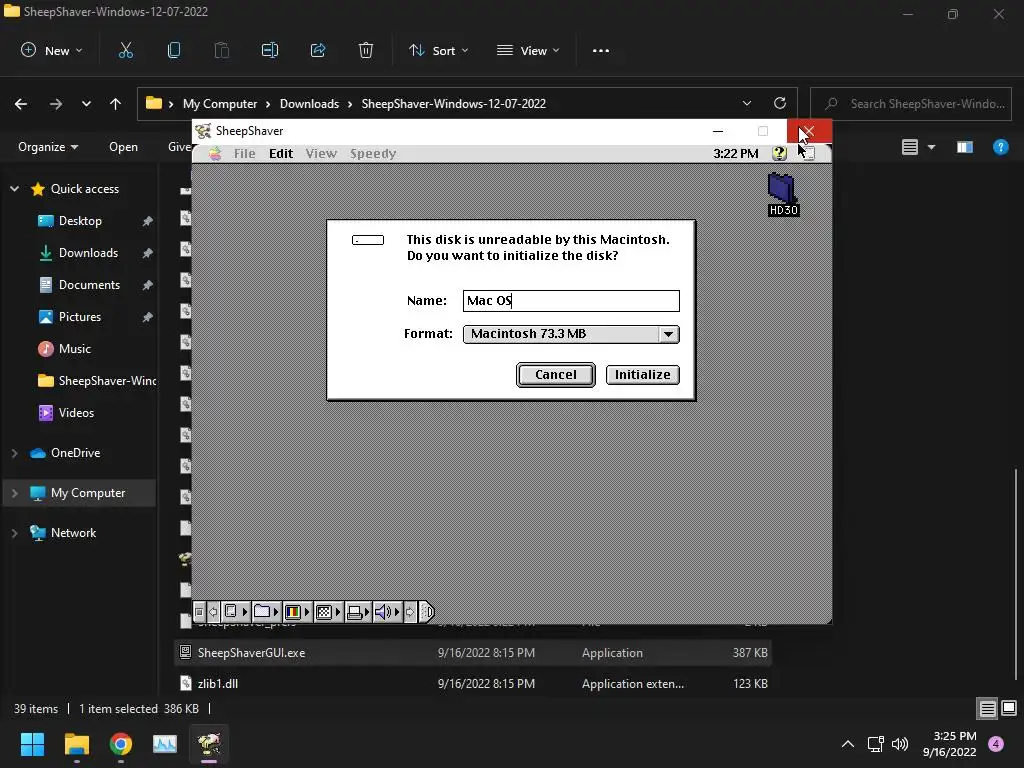The height and width of the screenshot is (768, 1024).
Task: Select the SheepShaverGUI.exe file row
Action: (x=473, y=652)
